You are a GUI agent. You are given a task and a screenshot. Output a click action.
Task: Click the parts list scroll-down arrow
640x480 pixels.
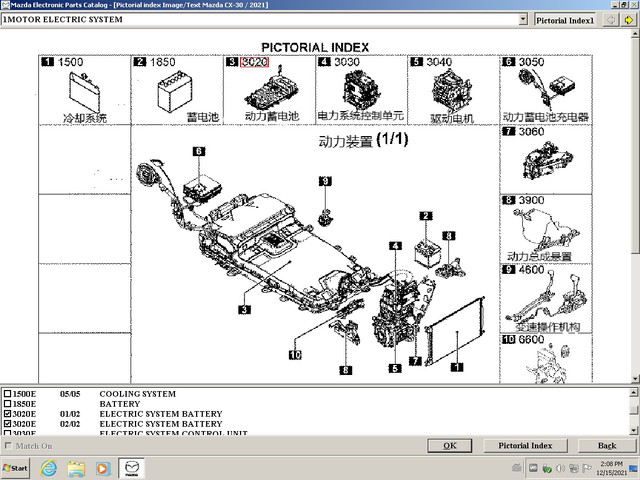633,430
